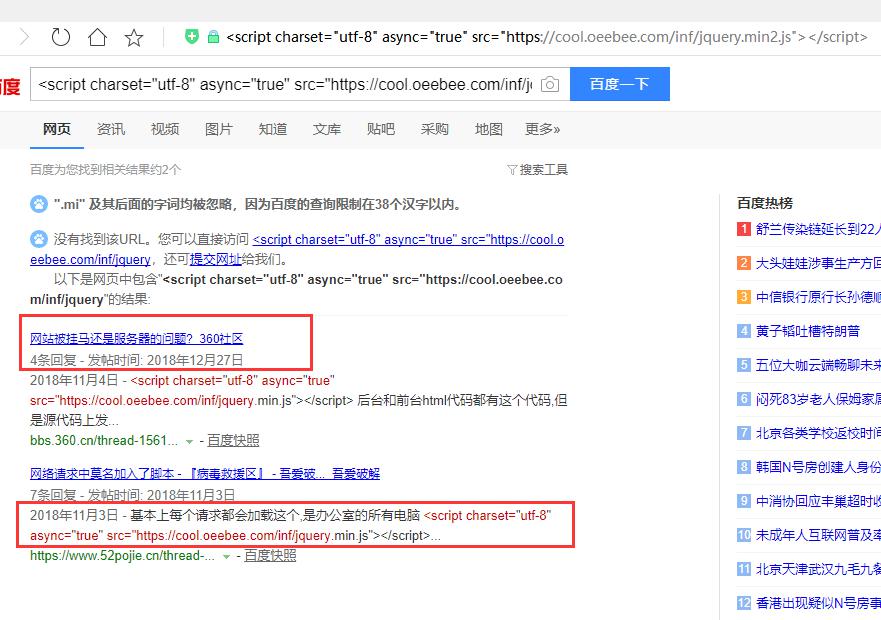881x620 pixels.
Task: Open hot item 3 中信银行原行长孙德顺
Action: [818, 297]
